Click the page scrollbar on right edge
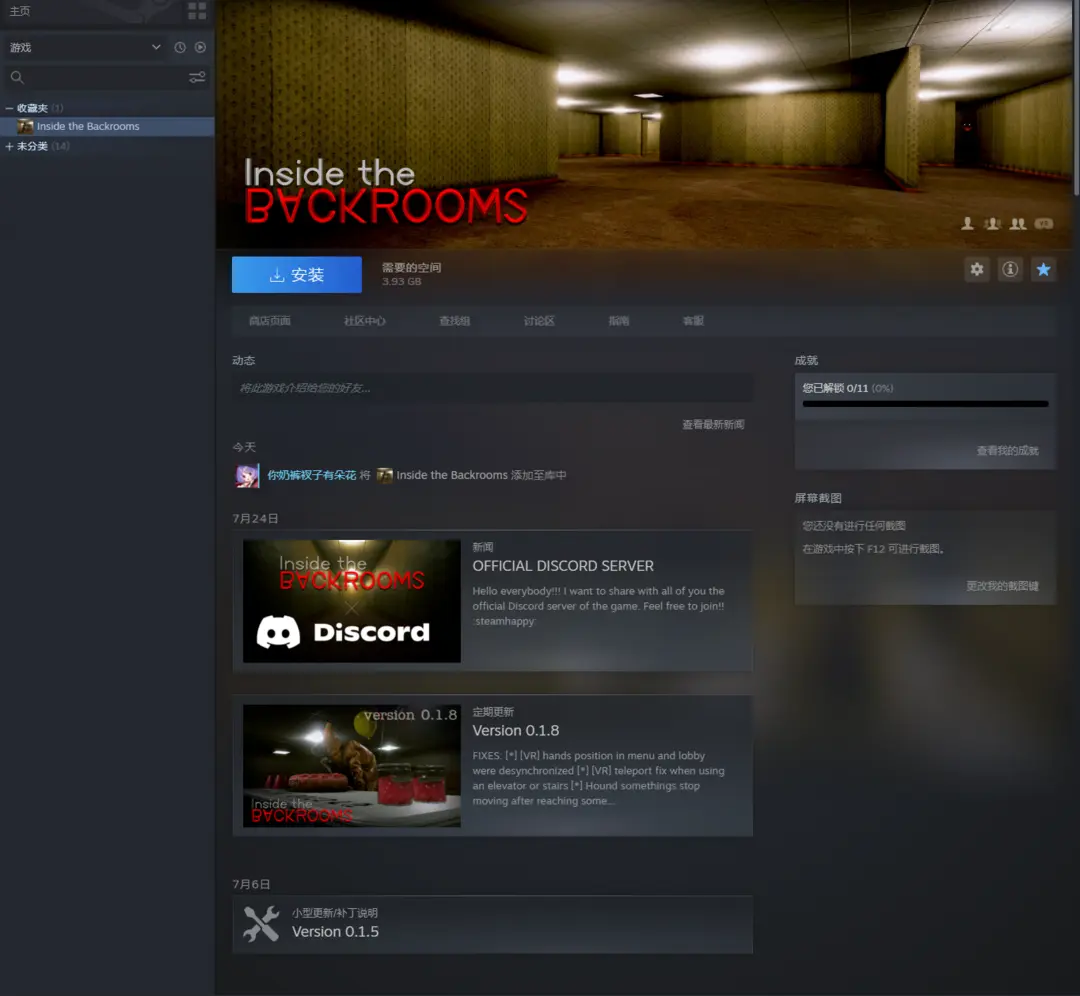The height and width of the screenshot is (996, 1080). 1076,100
